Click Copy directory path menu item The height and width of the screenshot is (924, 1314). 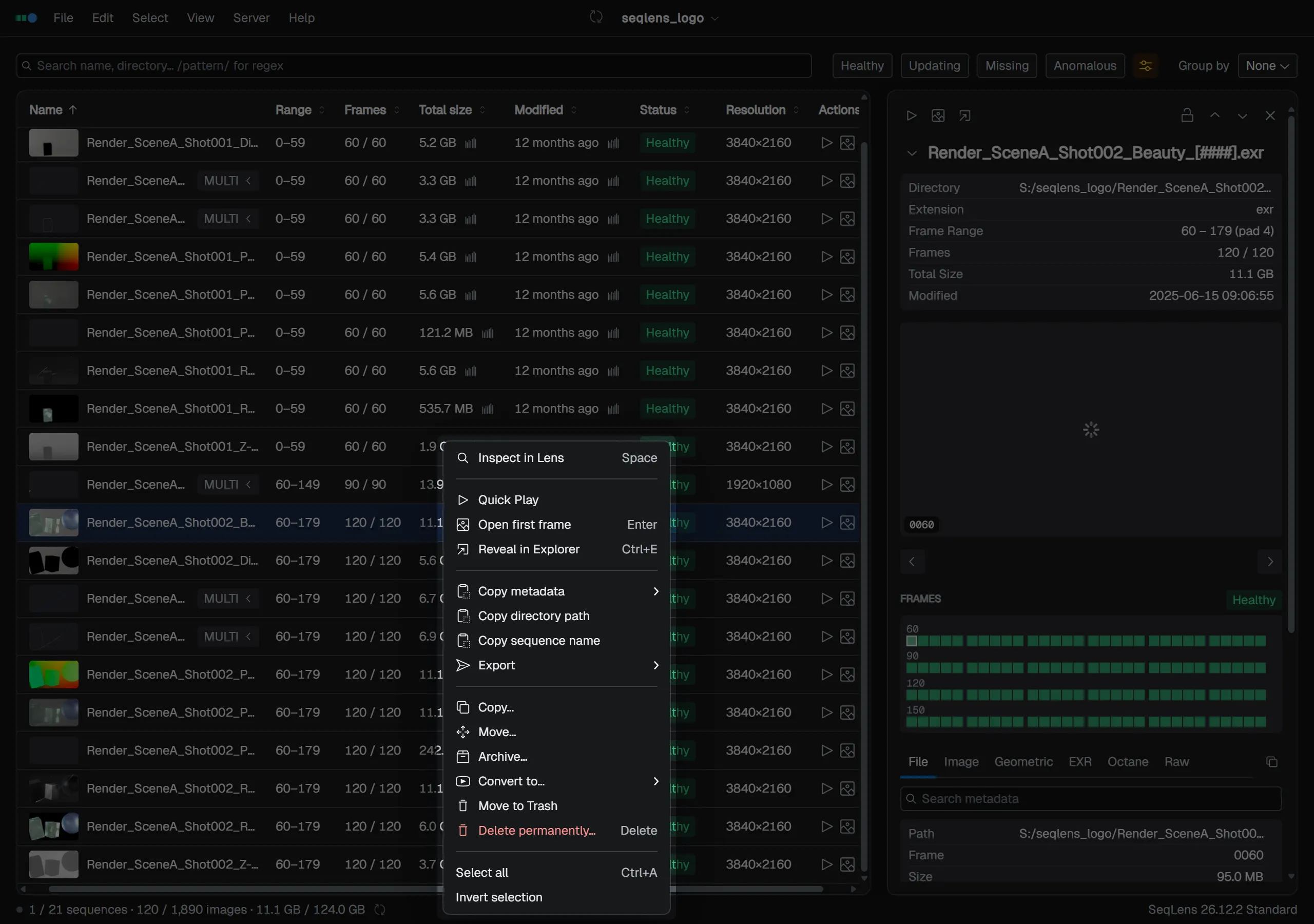point(556,616)
